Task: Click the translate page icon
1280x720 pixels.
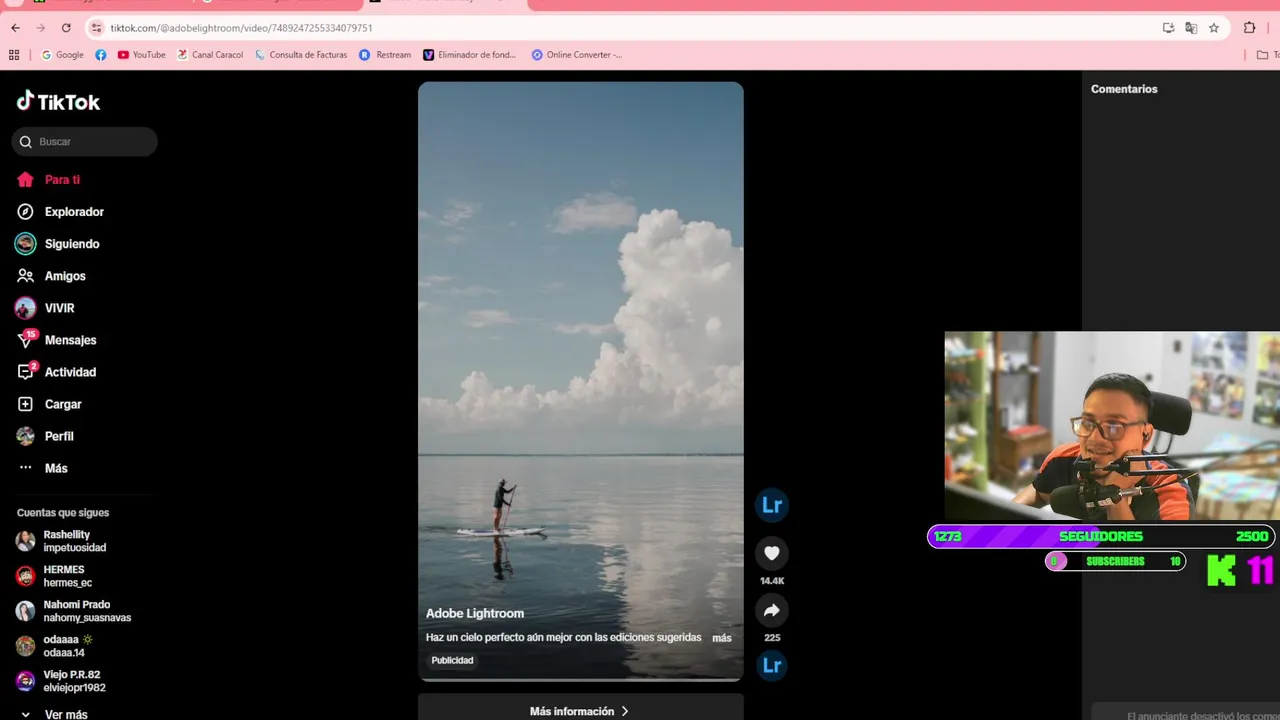Action: tap(1191, 28)
